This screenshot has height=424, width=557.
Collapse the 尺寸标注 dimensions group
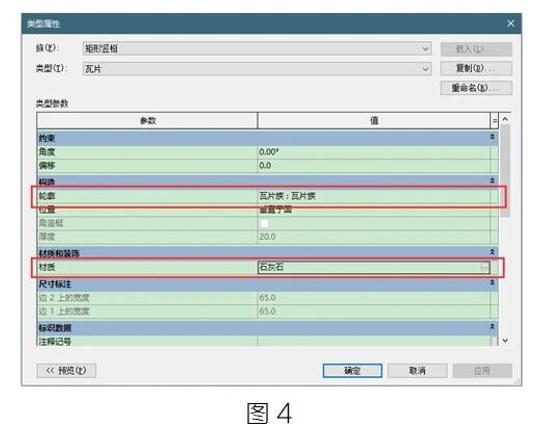[492, 283]
